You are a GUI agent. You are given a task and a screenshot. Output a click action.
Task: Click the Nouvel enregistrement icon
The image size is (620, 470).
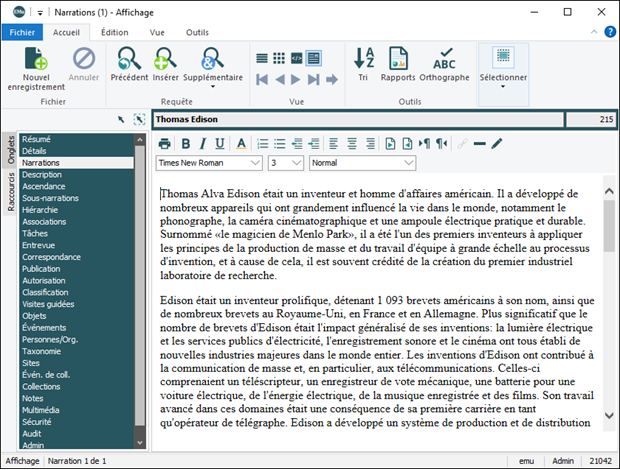tap(35, 59)
